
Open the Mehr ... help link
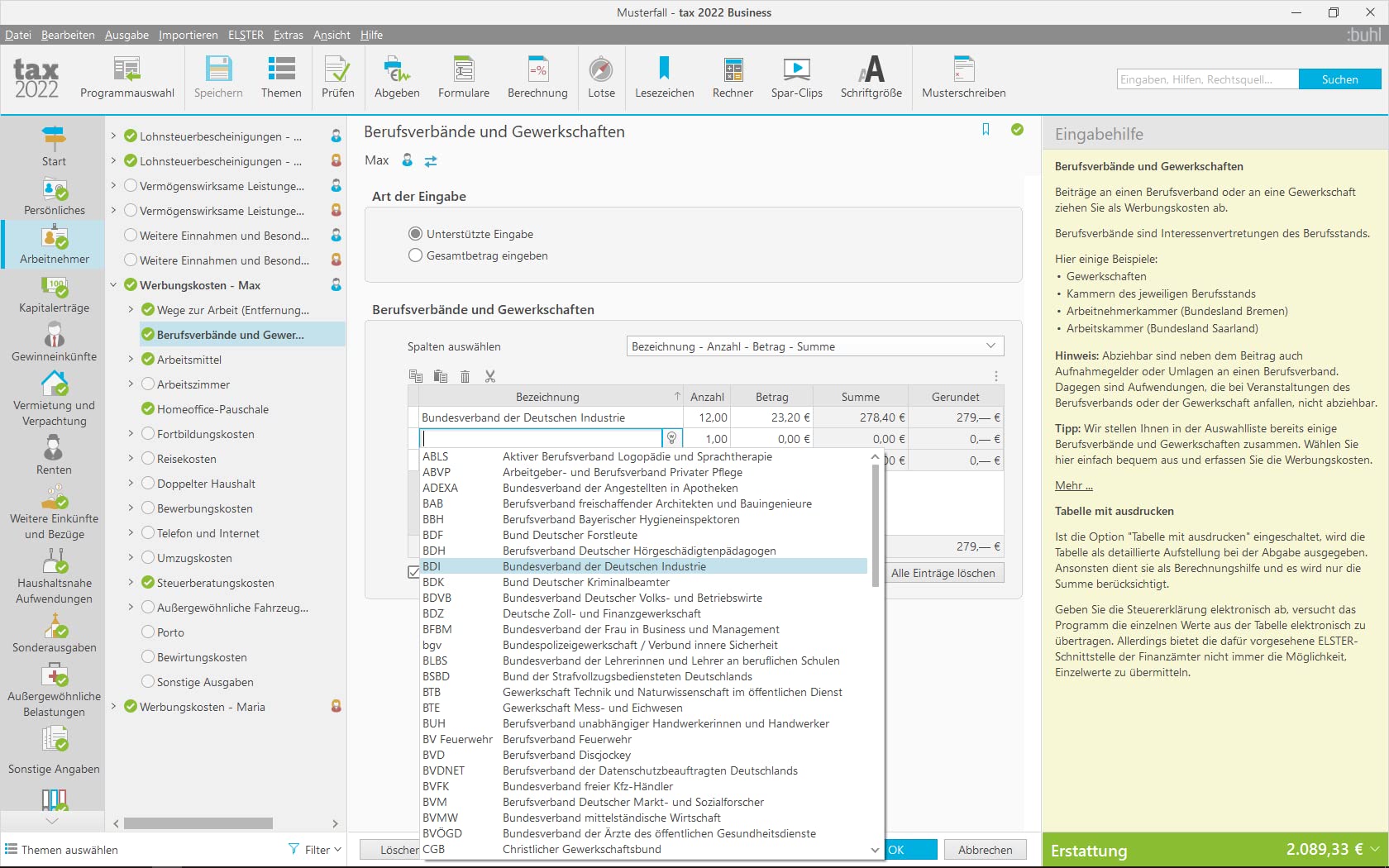1073,485
